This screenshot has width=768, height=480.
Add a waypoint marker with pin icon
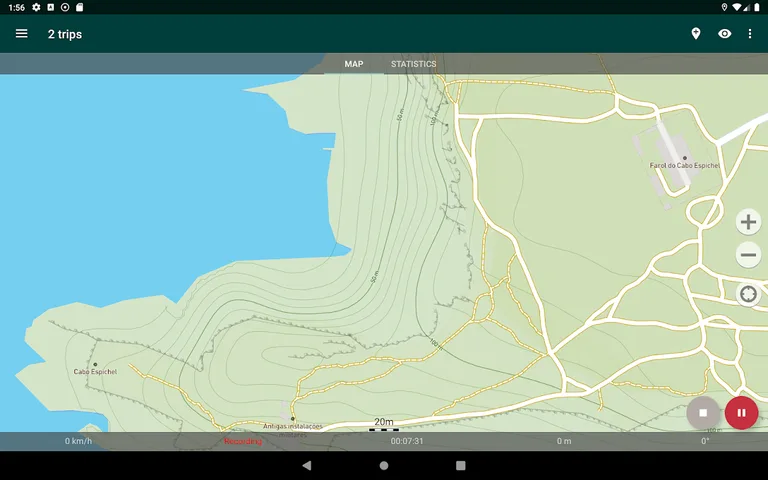pyautogui.click(x=696, y=34)
